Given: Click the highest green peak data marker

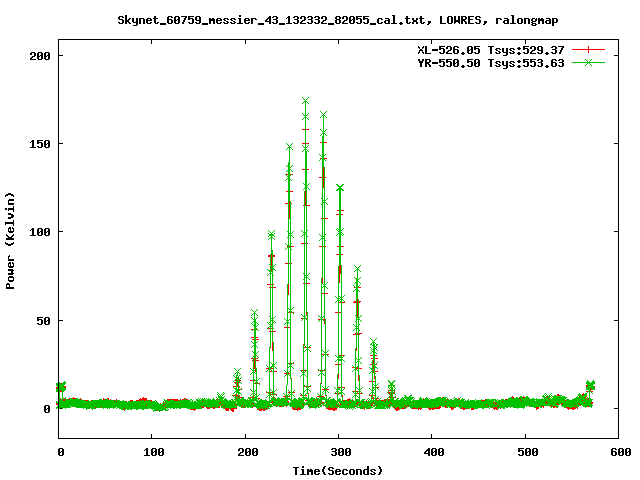Looking at the screenshot, I should 305,100.
